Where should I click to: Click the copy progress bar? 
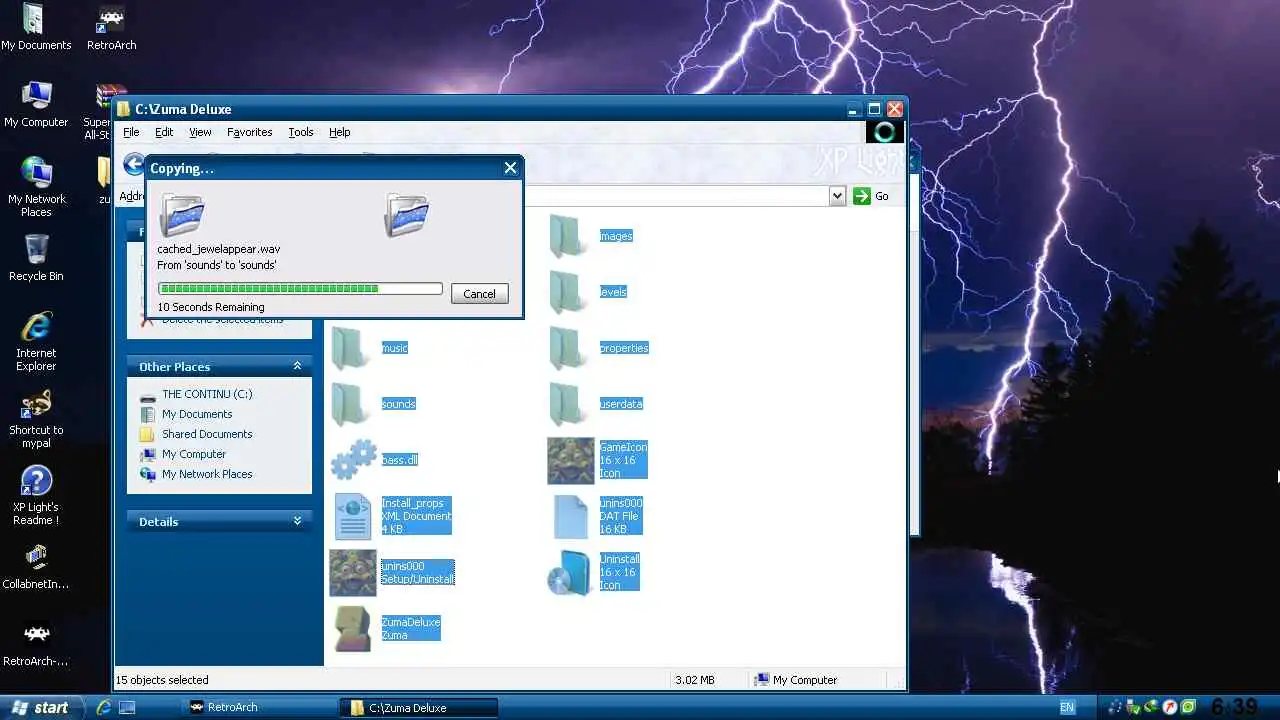point(300,289)
